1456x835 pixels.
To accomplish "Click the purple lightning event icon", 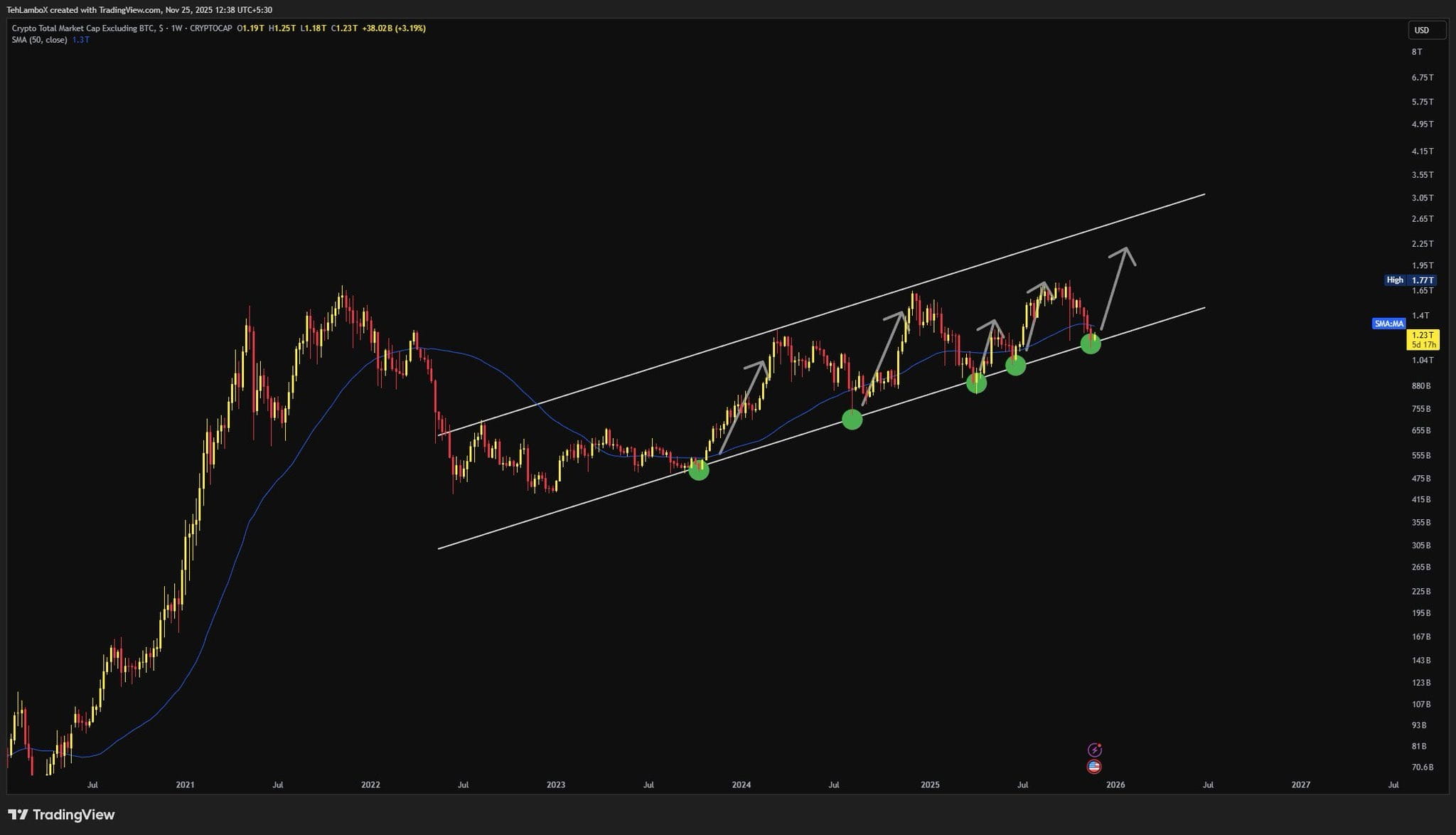I will pyautogui.click(x=1095, y=750).
